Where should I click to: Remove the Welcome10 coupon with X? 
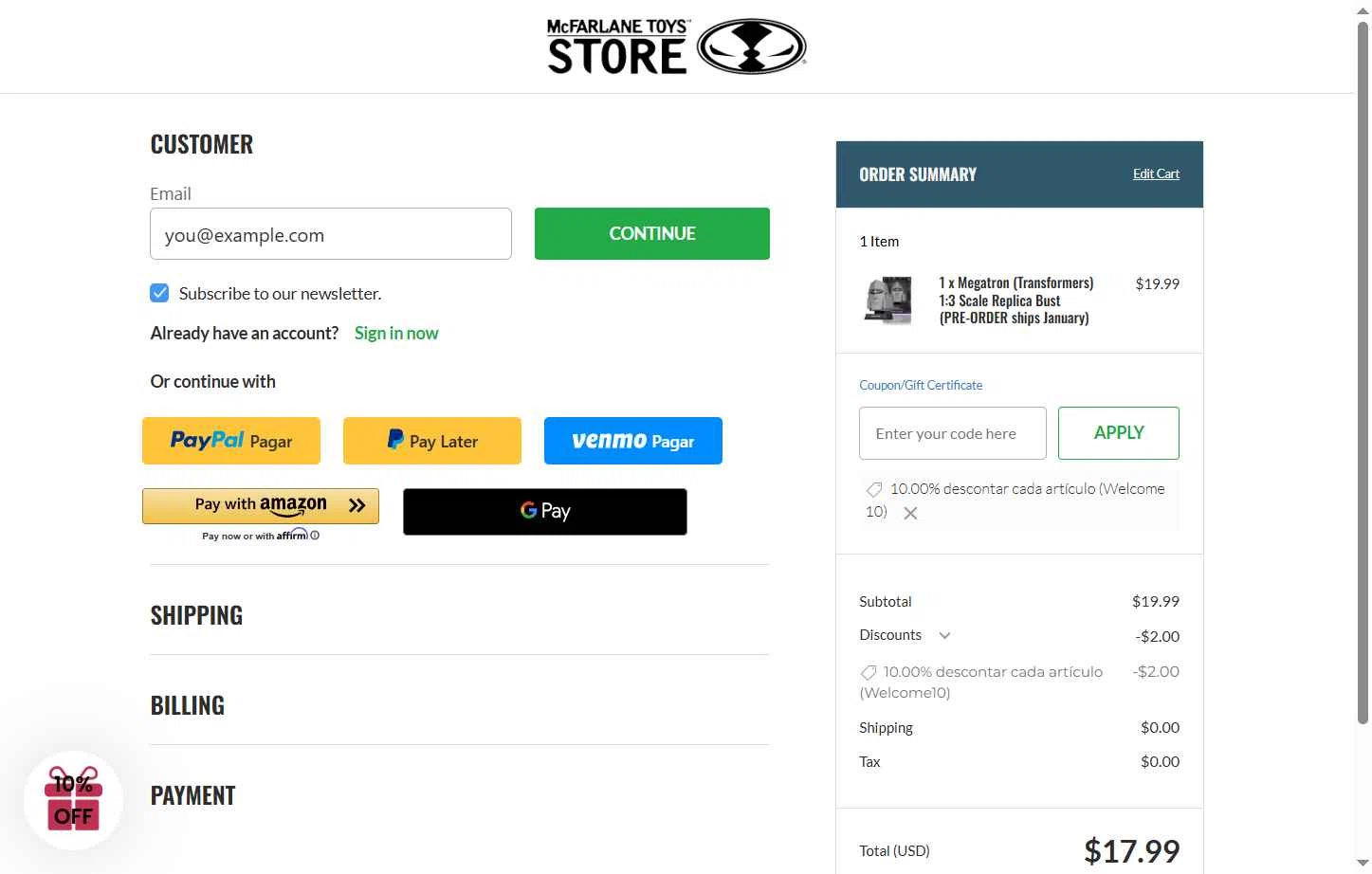(x=910, y=513)
